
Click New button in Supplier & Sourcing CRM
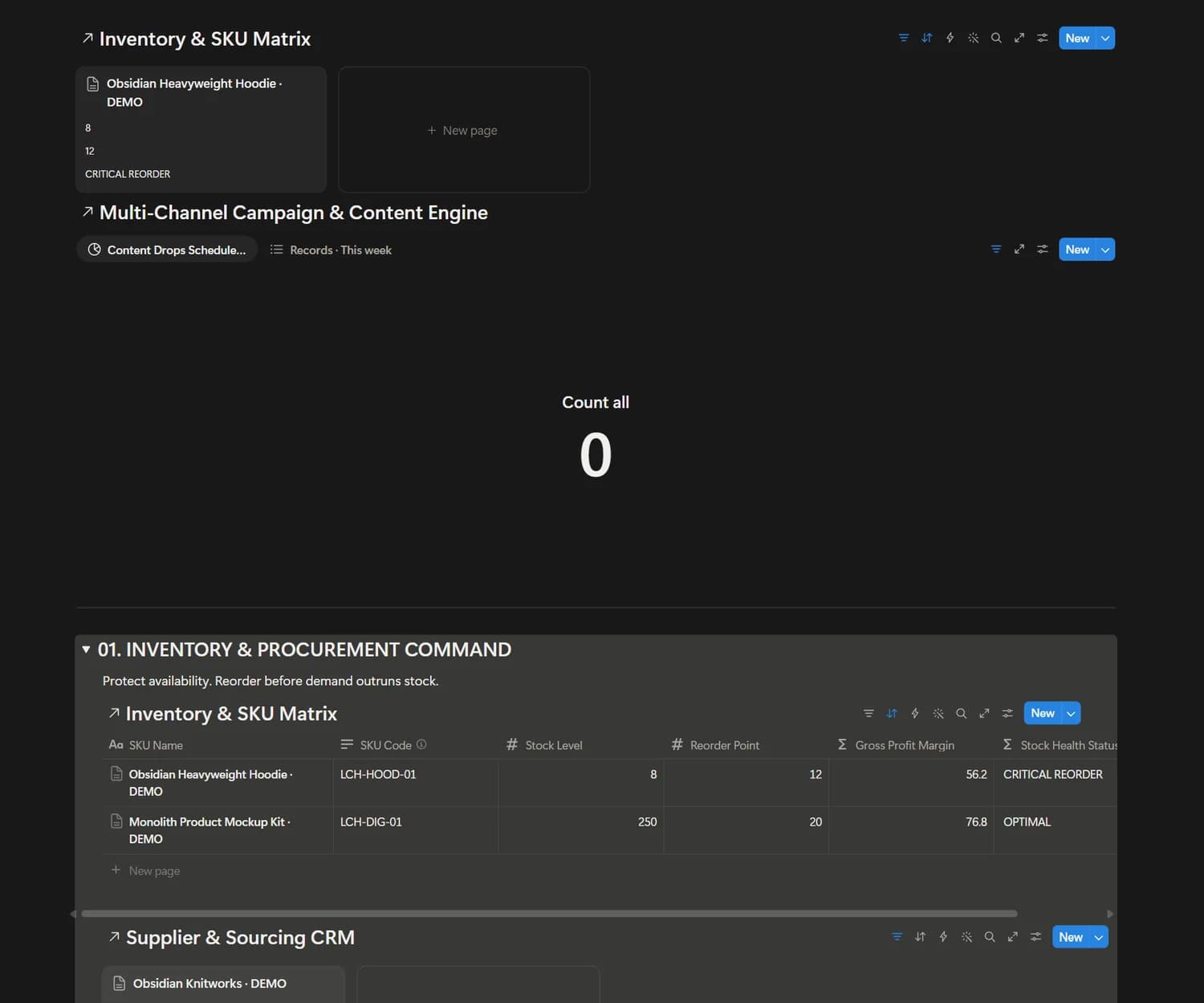1071,937
